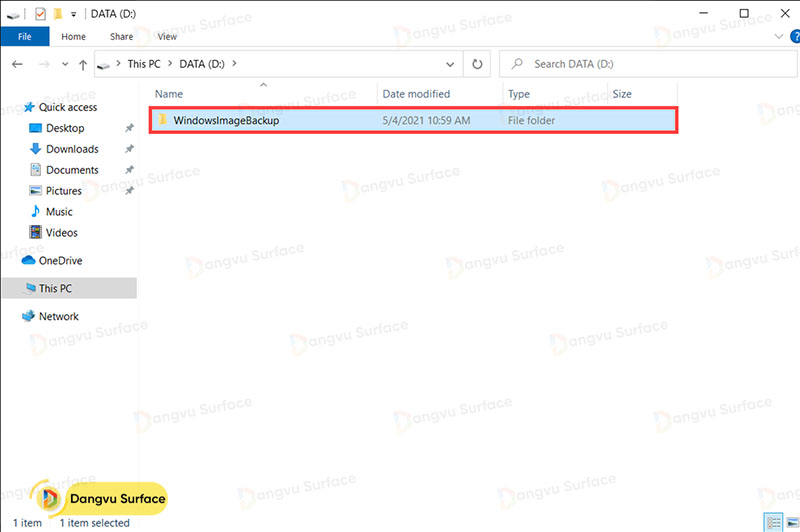Refresh the current folder view
Viewport: 800px width, 532px height.
click(x=477, y=64)
